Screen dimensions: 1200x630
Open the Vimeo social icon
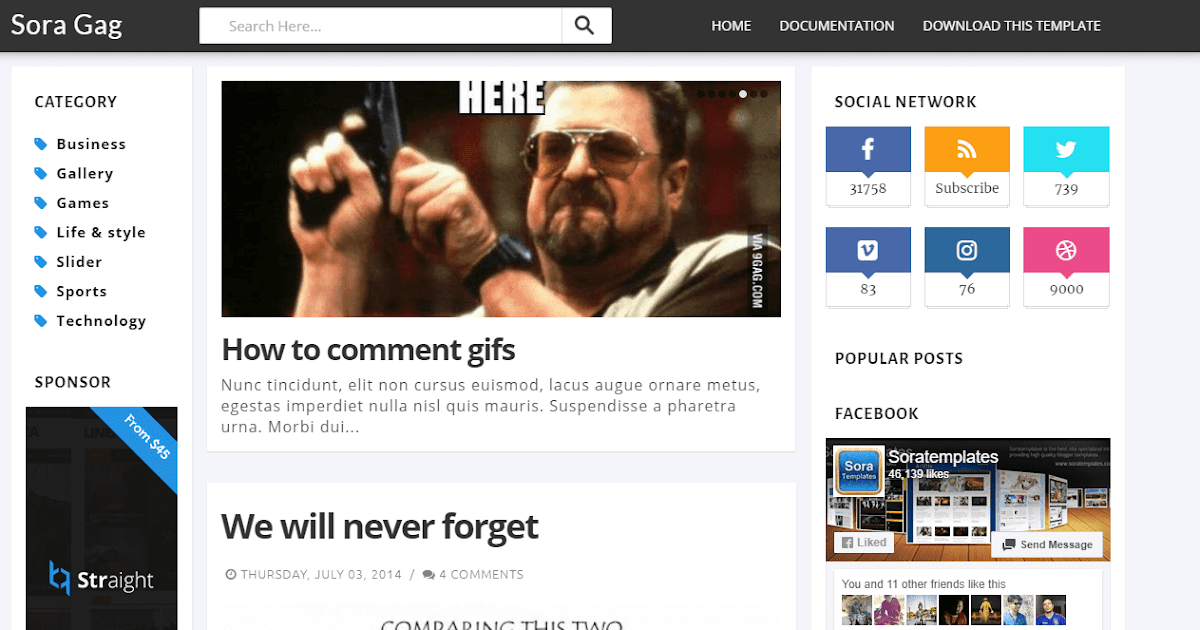tap(868, 250)
